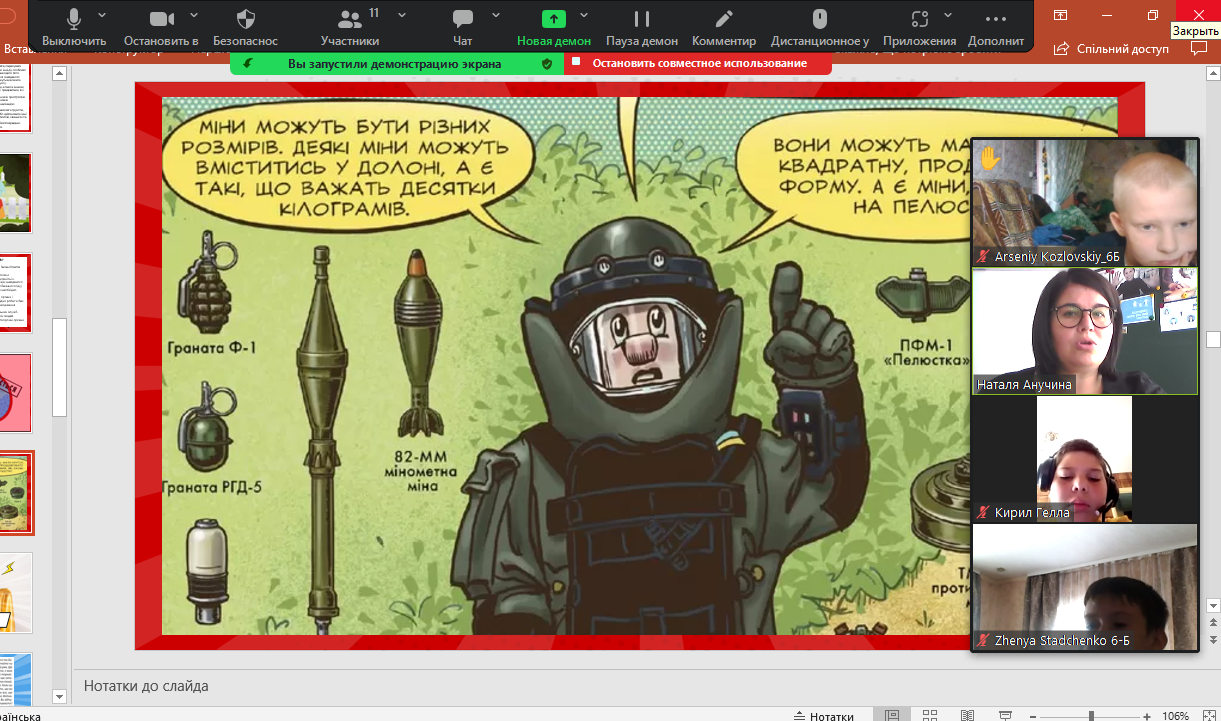Select the yellow lightning slide thumbnail
1221x721 pixels.
pos(16,592)
